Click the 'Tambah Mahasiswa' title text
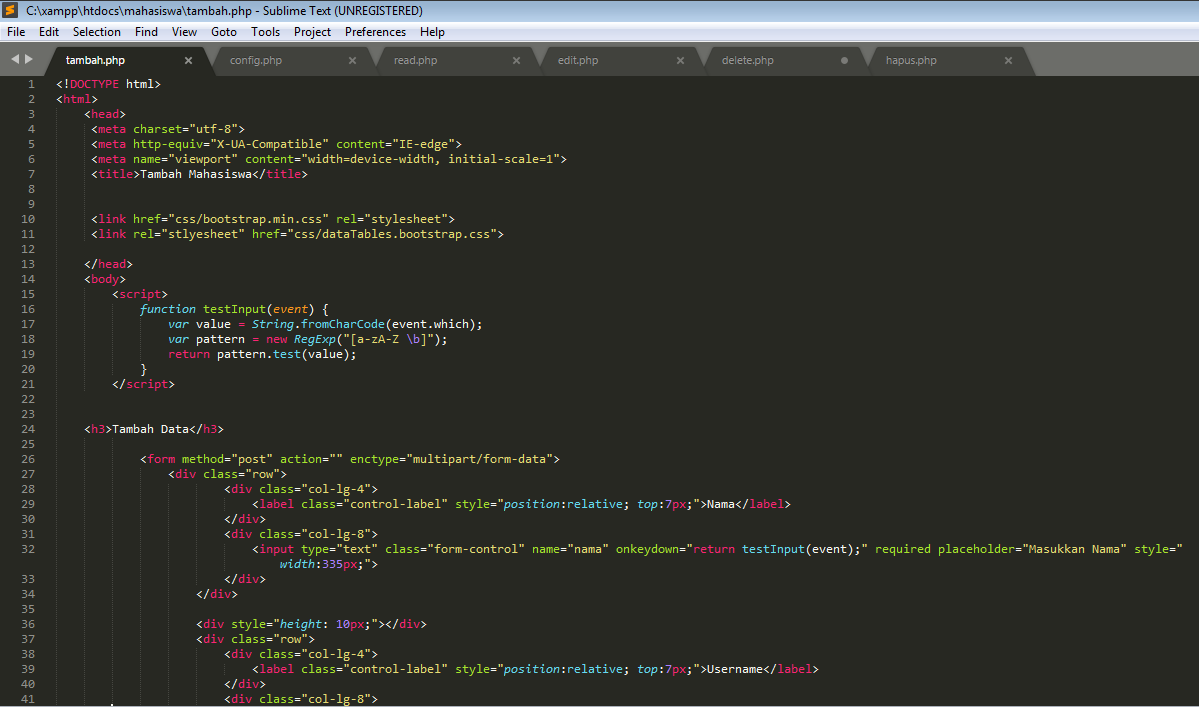The height and width of the screenshot is (707, 1199). click(196, 174)
